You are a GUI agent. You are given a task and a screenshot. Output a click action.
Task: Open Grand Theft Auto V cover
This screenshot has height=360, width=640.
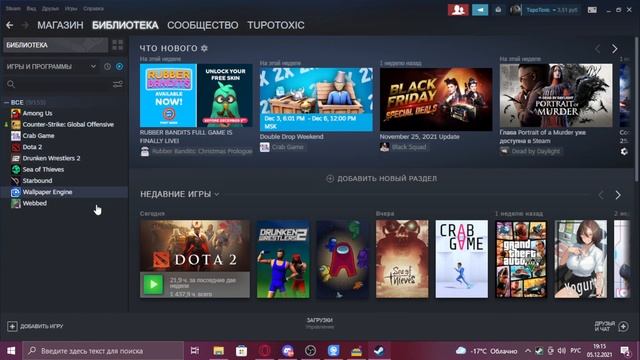(521, 259)
